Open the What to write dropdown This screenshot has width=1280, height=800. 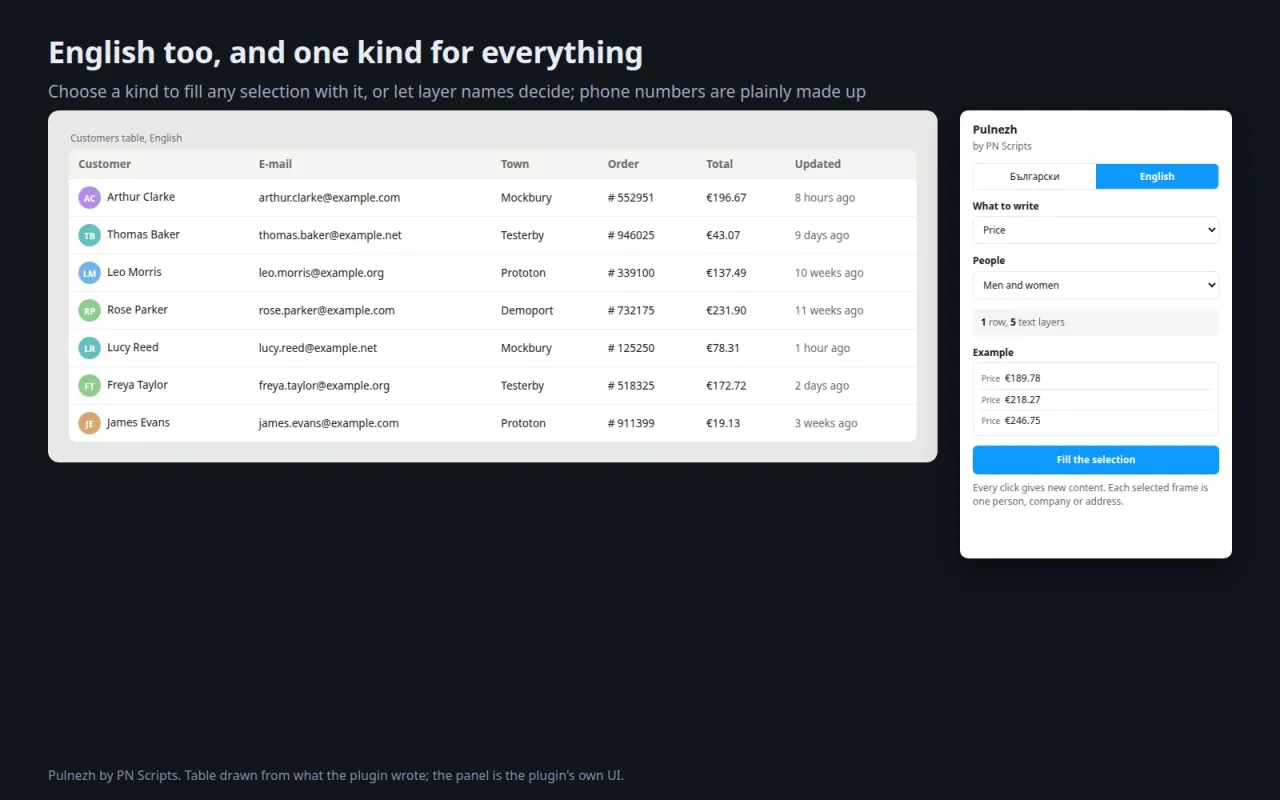pos(1096,230)
